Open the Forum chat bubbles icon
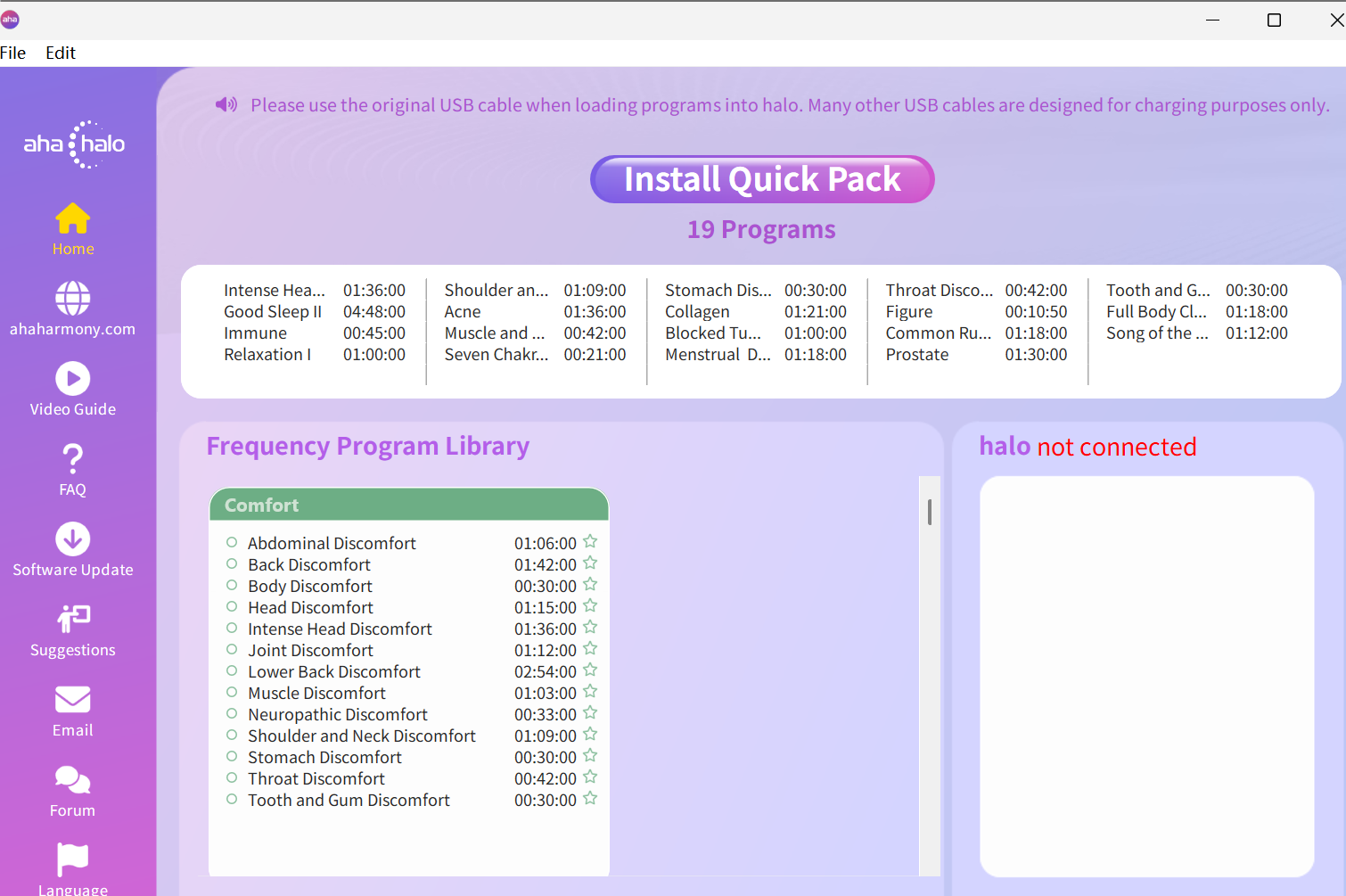This screenshot has width=1346, height=896. pyautogui.click(x=72, y=780)
